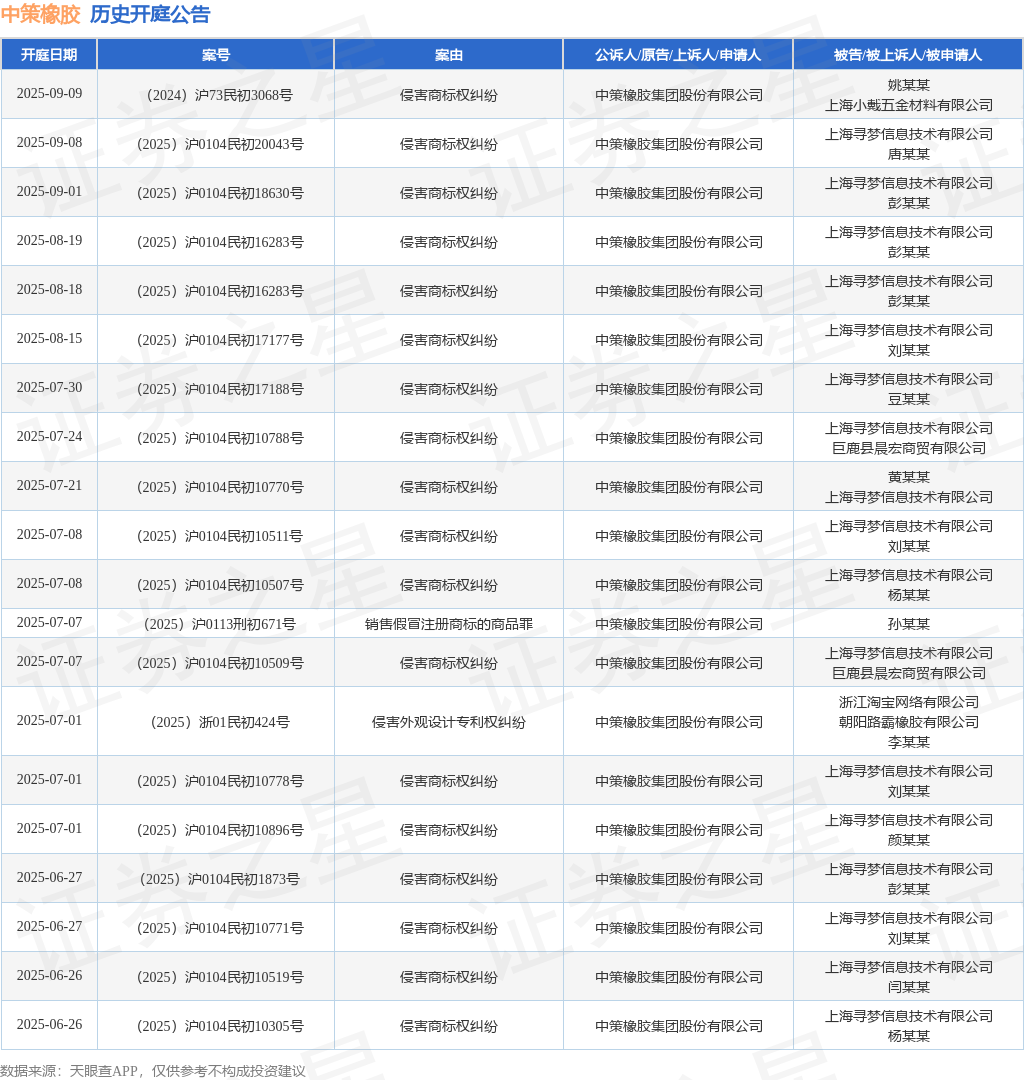Click case number (2025)沪0104民初10770号
The width and height of the screenshot is (1024, 1080).
coord(216,487)
